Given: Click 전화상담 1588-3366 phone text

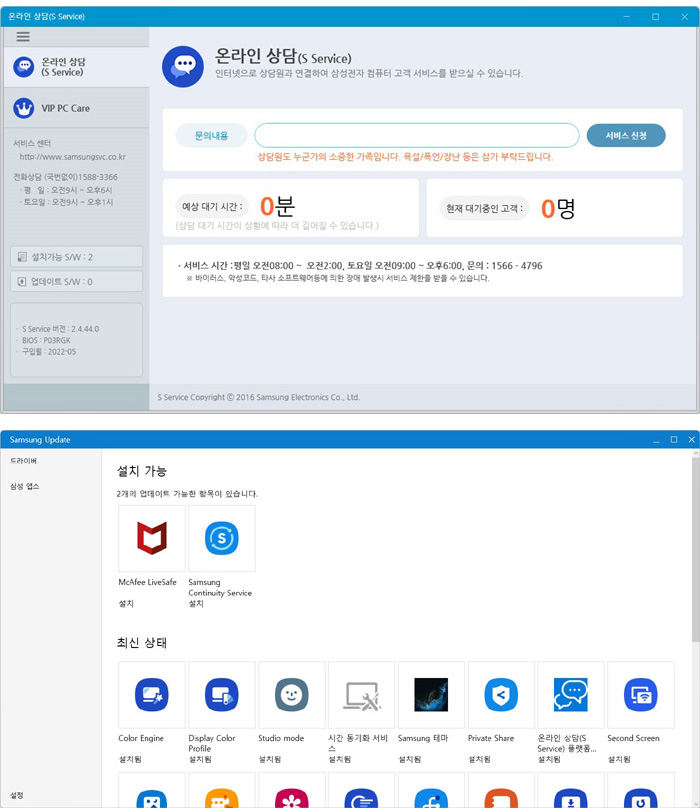Looking at the screenshot, I should 65,177.
